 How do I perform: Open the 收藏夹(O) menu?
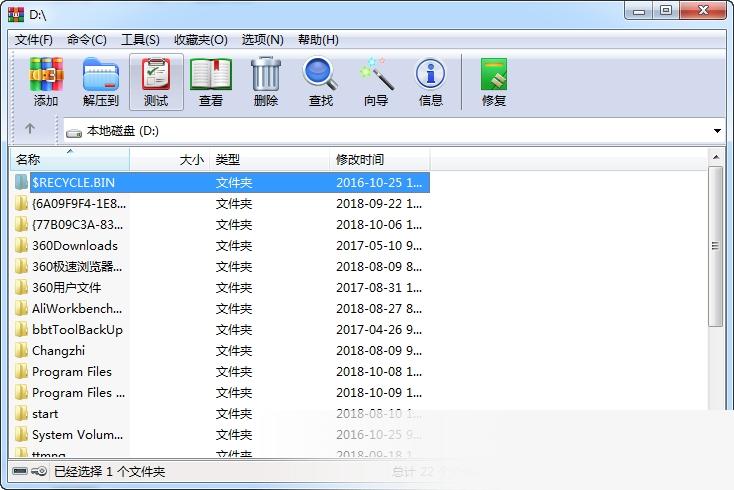pos(201,40)
